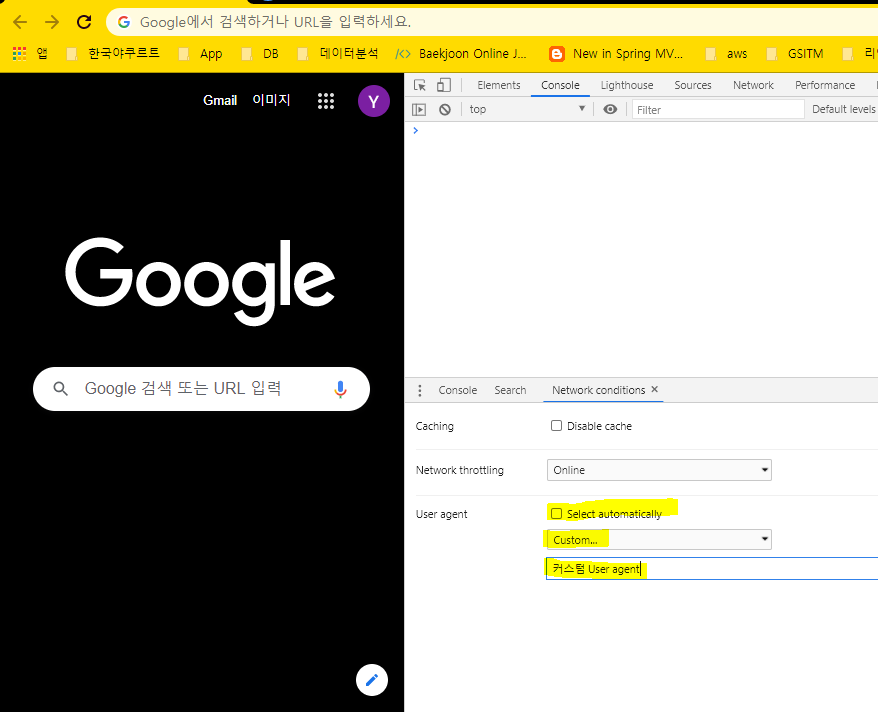The height and width of the screenshot is (712, 878).
Task: Check Select automatically for User agent
Action: click(556, 514)
